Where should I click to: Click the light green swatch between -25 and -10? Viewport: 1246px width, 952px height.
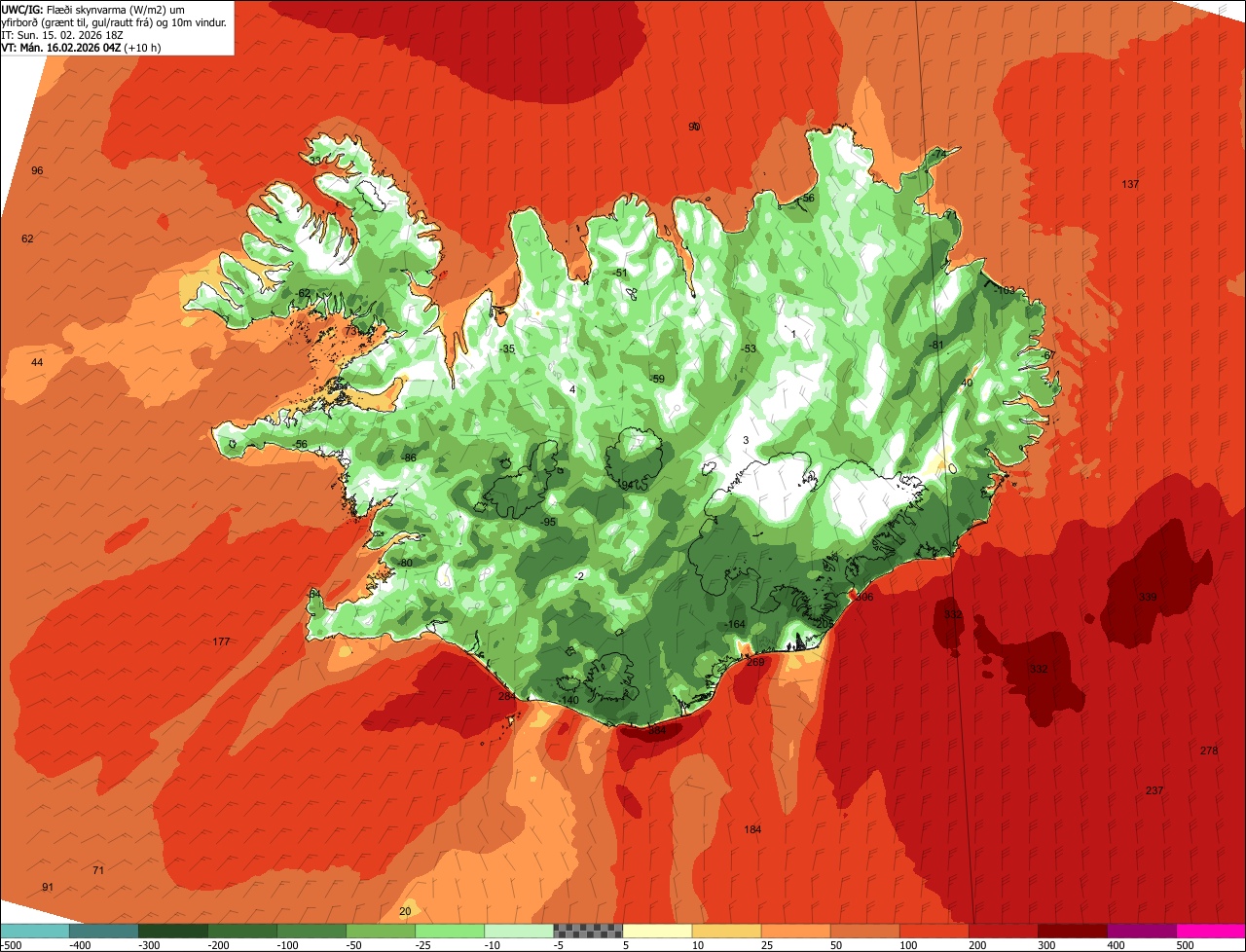[449, 931]
